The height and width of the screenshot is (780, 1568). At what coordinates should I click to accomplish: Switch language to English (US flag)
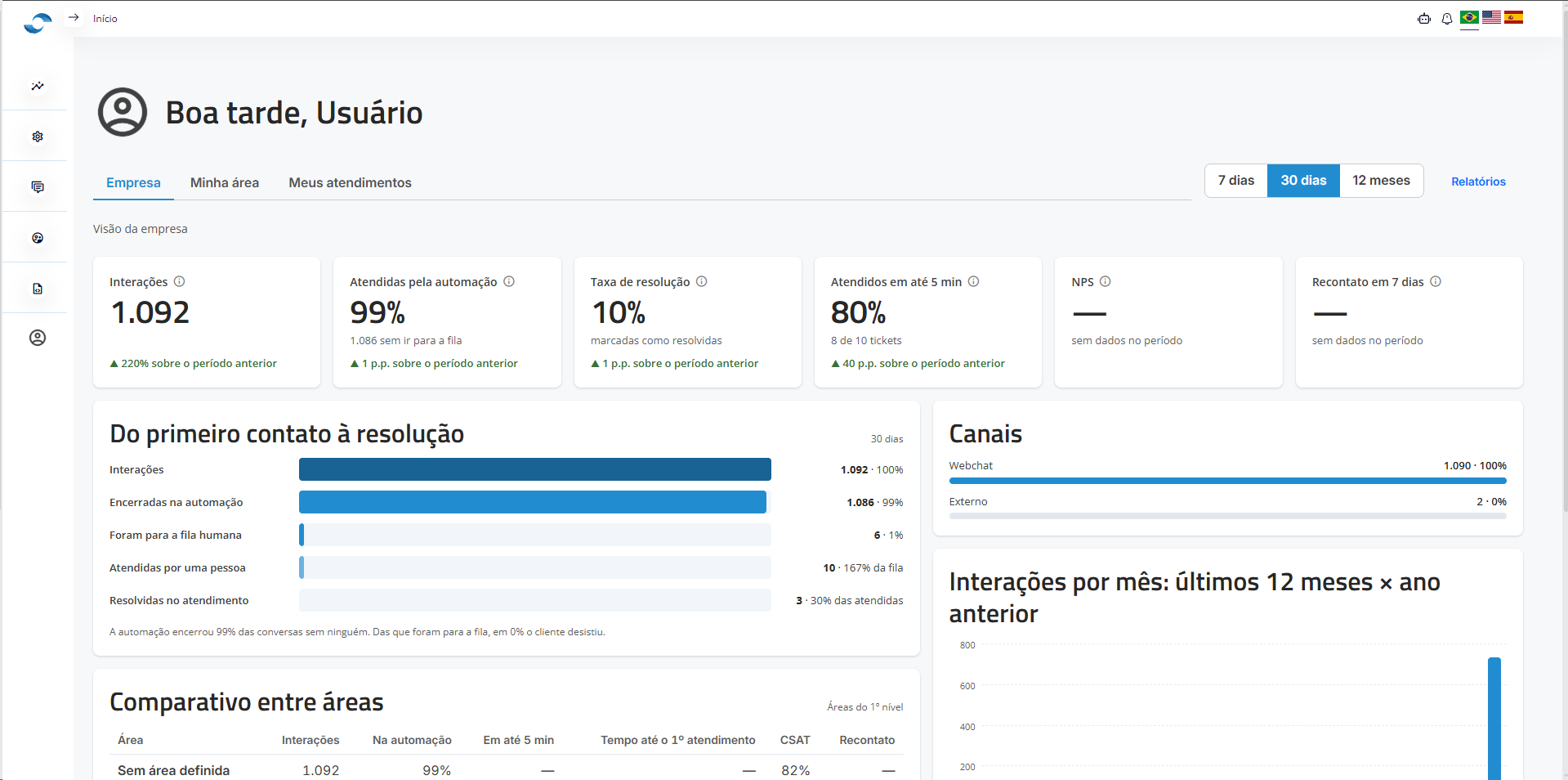[x=1491, y=17]
